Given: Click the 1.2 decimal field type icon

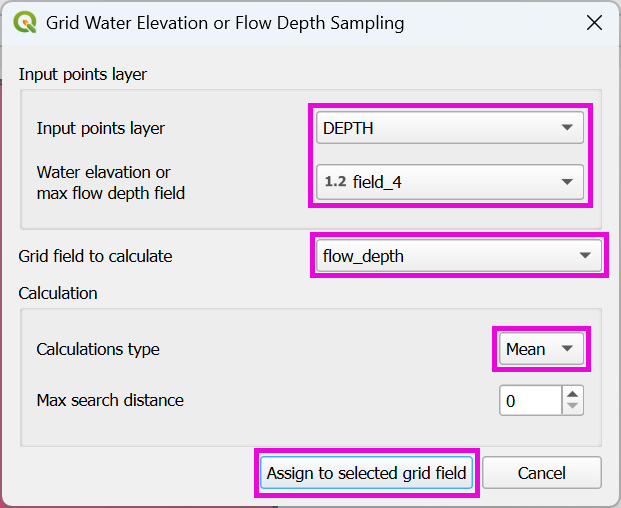Looking at the screenshot, I should (x=334, y=181).
